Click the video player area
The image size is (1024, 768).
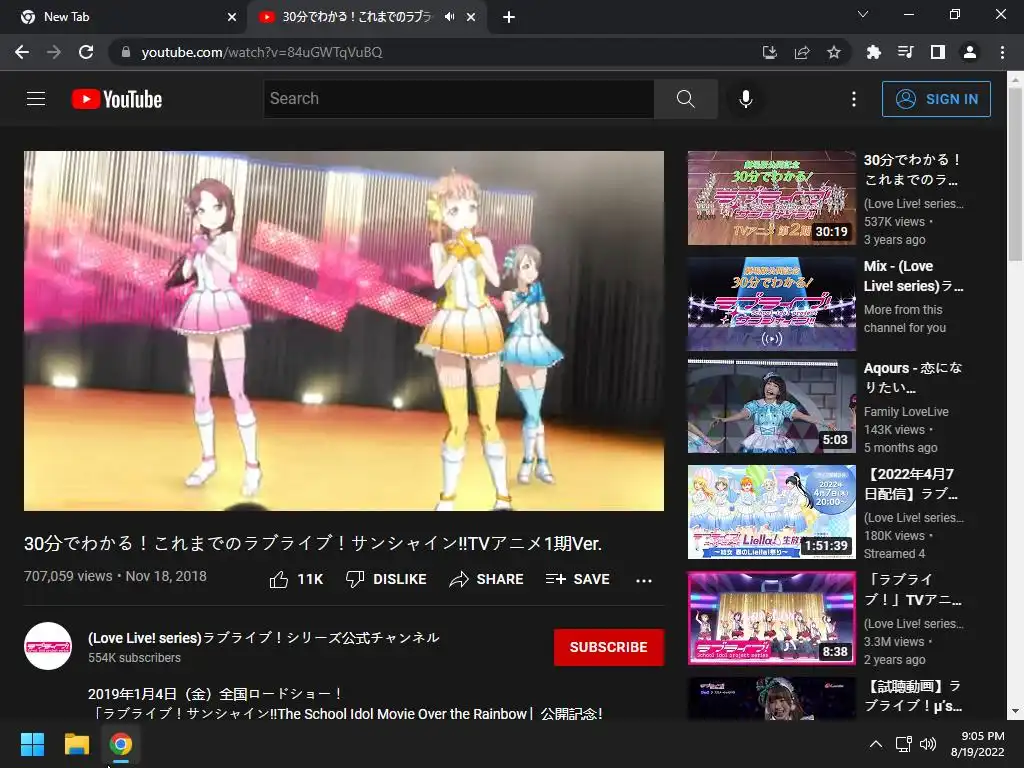pyautogui.click(x=344, y=331)
